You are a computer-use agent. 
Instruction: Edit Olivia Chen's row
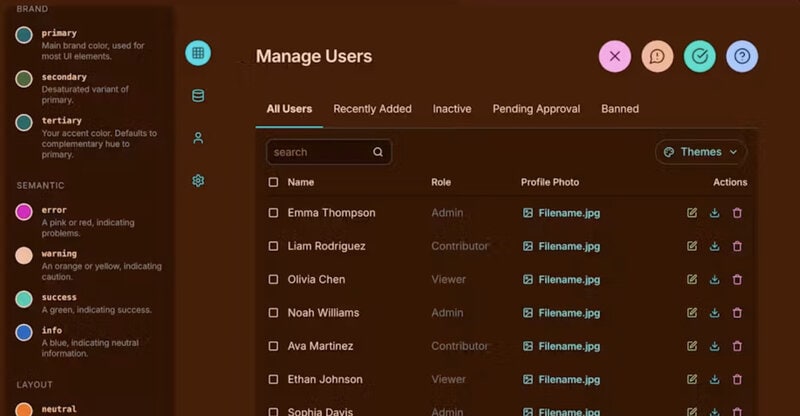[x=692, y=279]
